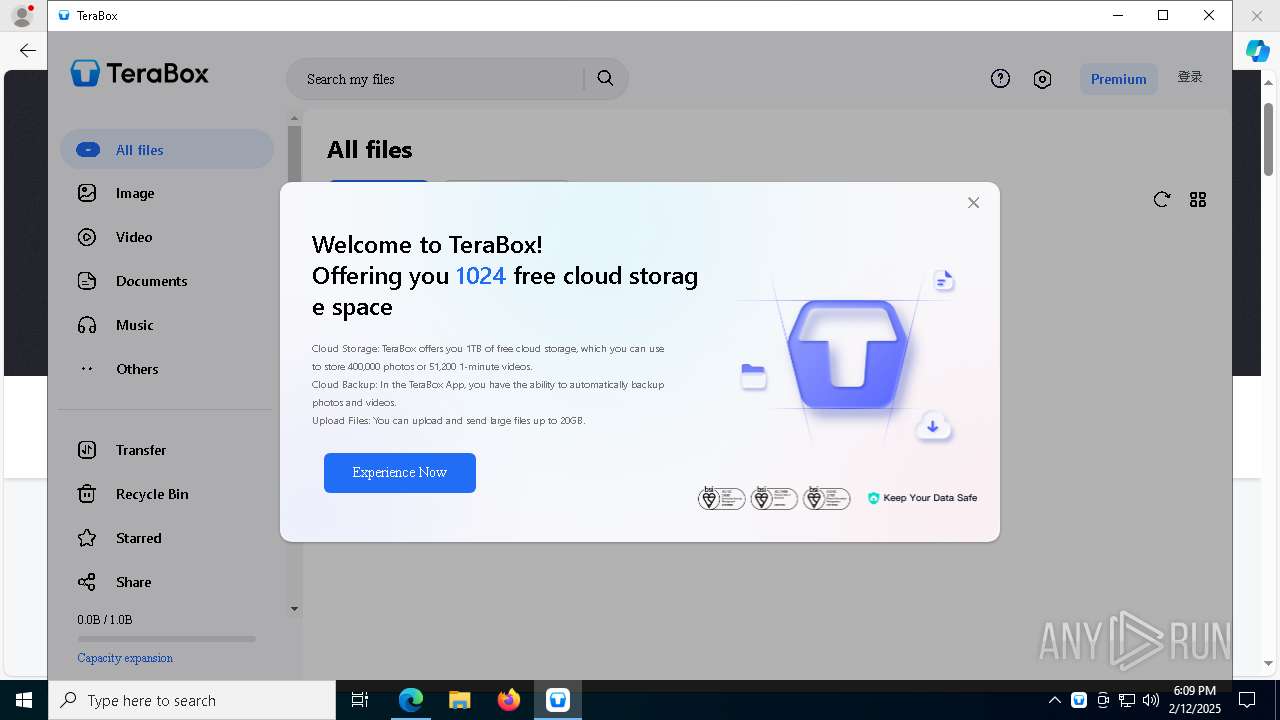Click the Premium button
Screen dimensions: 1280x720
1119,79
